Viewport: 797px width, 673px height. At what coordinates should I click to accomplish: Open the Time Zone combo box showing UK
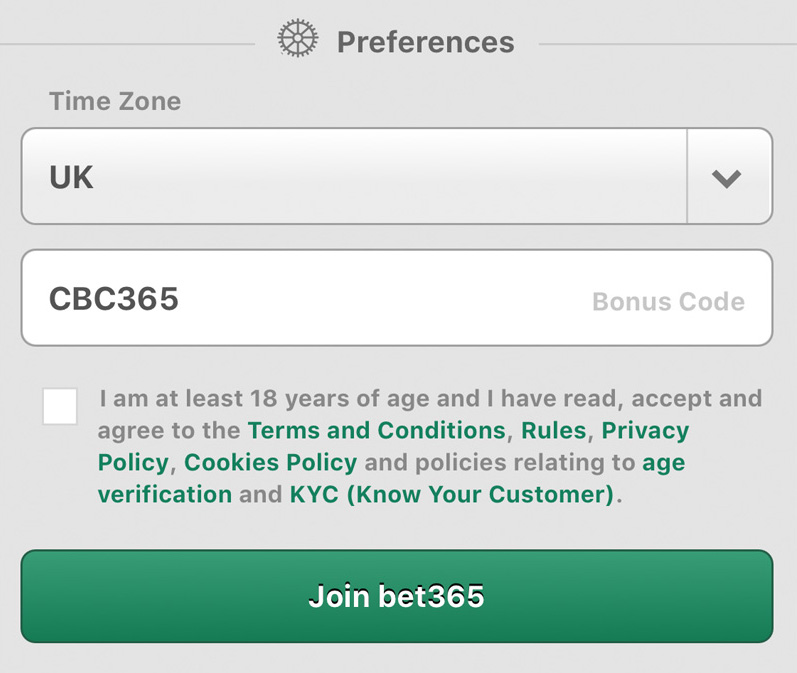354,177
